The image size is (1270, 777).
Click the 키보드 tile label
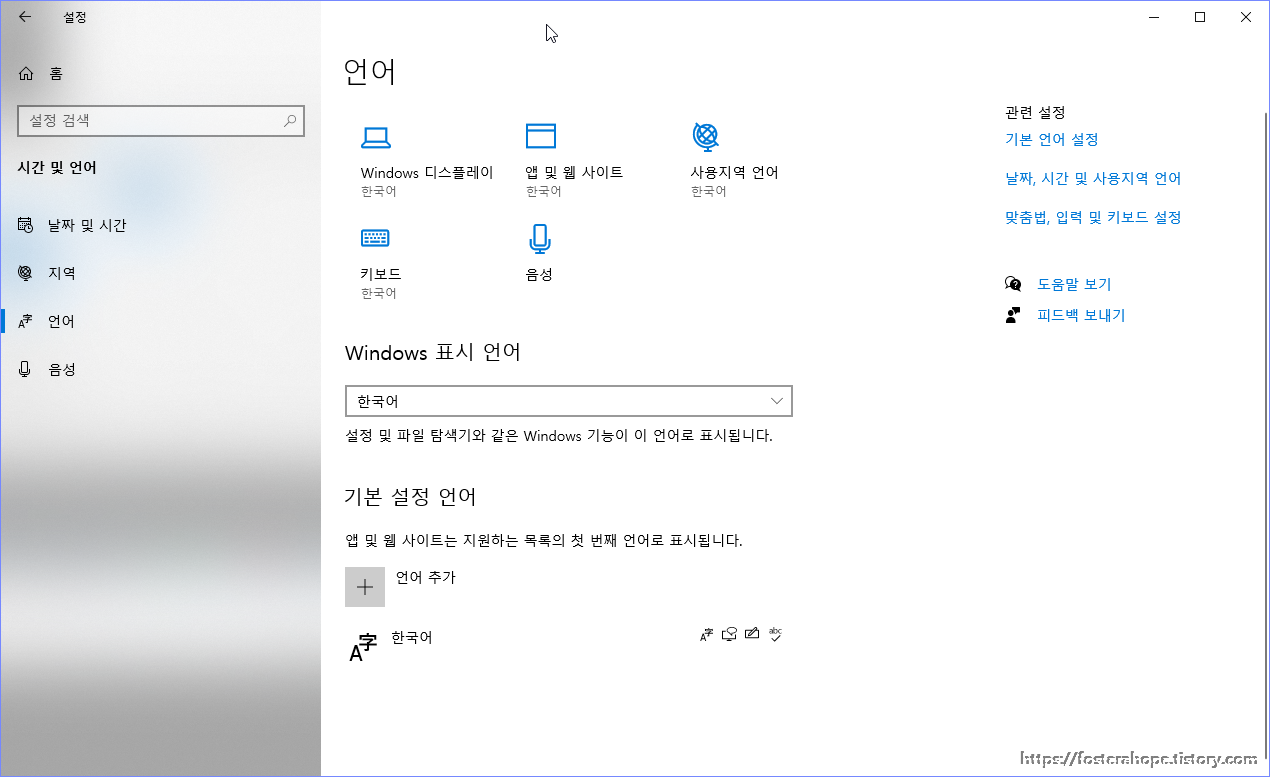[x=381, y=274]
